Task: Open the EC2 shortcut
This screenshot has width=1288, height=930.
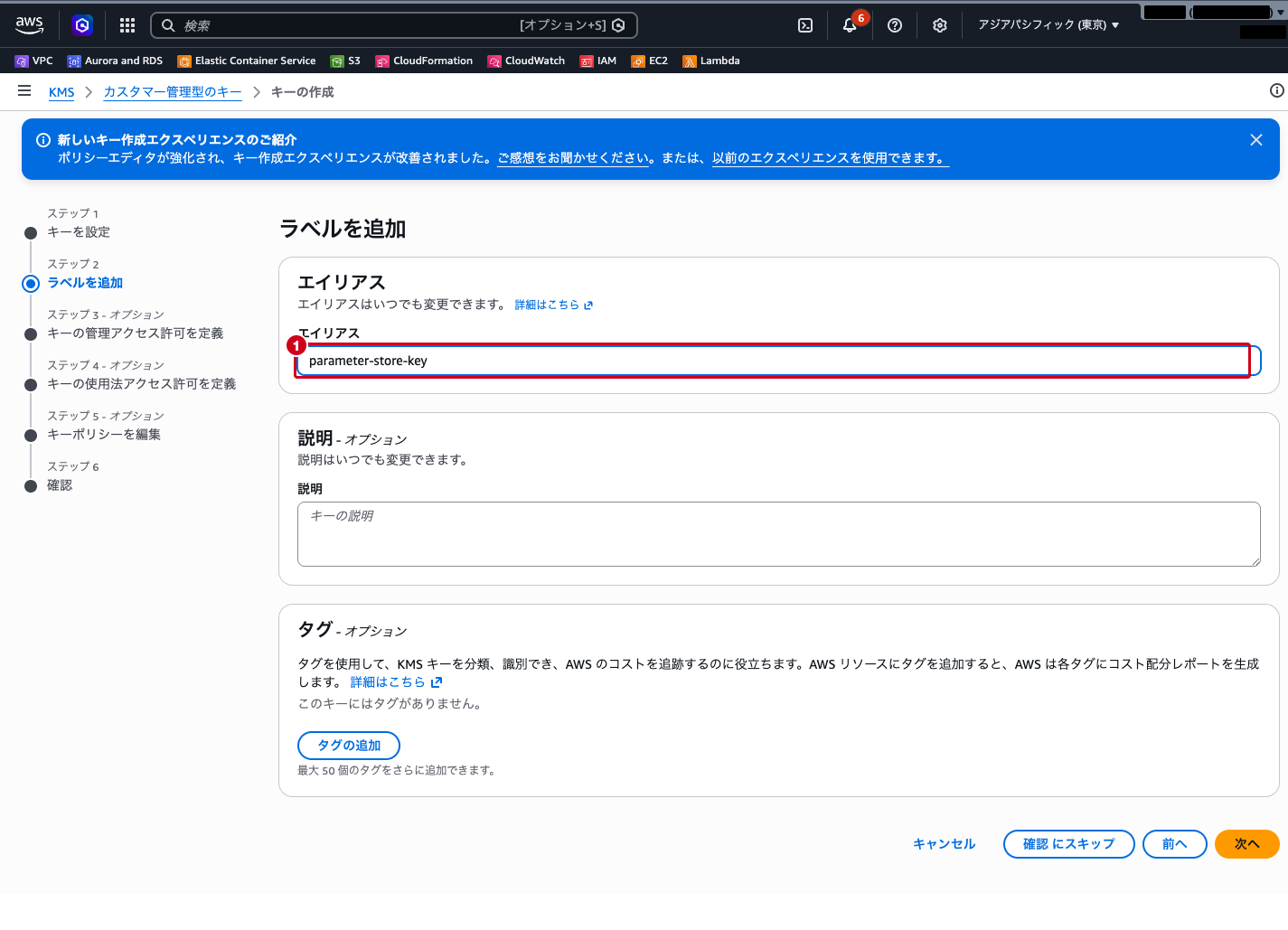Action: point(650,61)
